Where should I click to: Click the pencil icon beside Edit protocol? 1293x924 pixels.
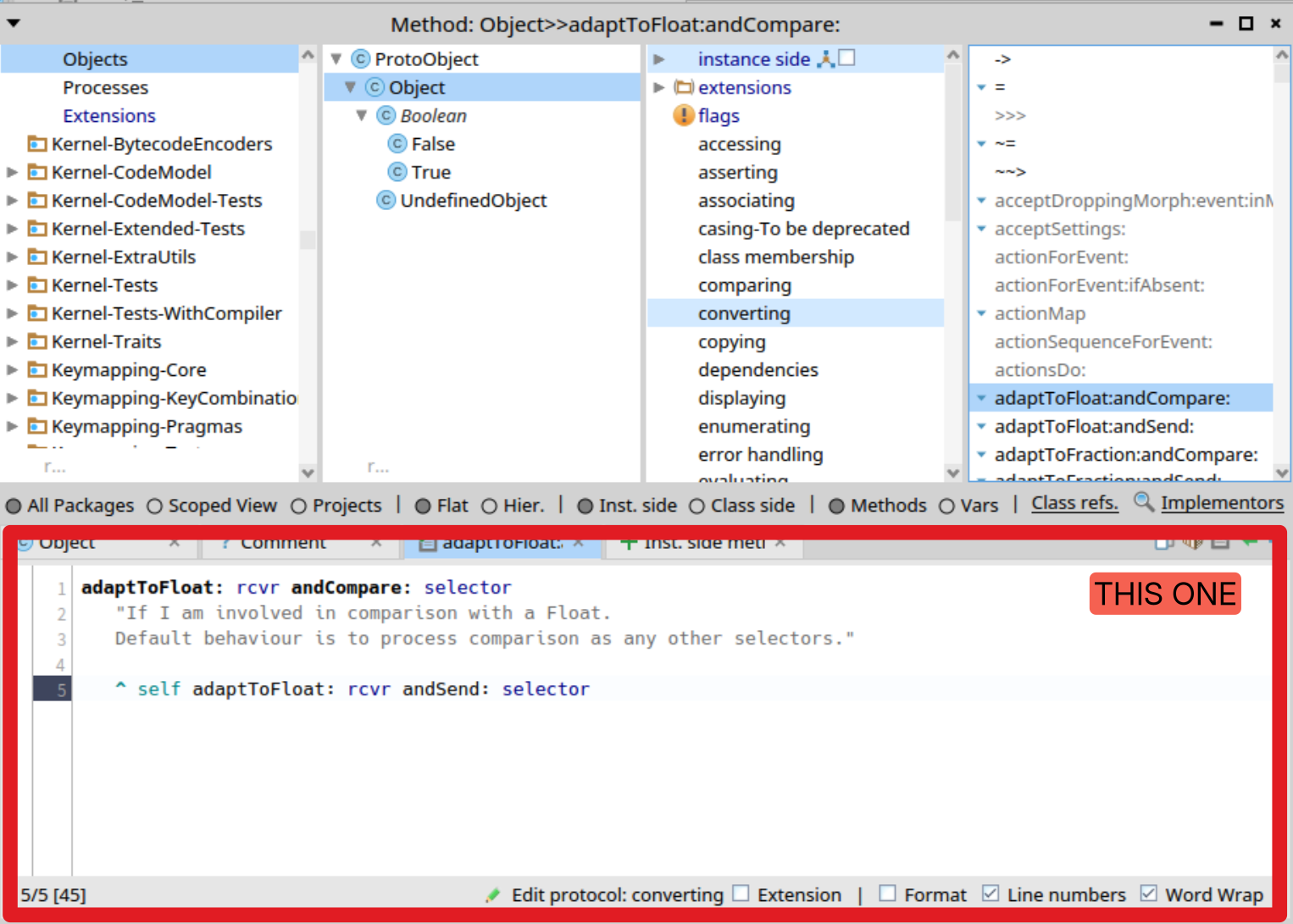[x=492, y=895]
